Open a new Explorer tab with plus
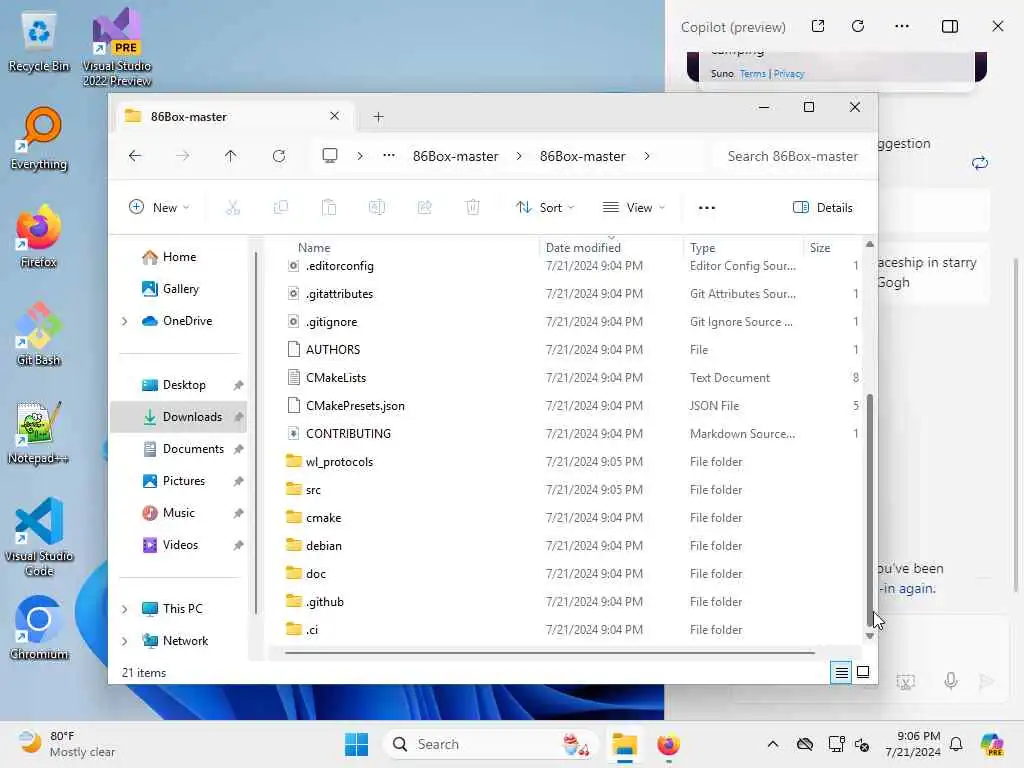 click(x=378, y=117)
